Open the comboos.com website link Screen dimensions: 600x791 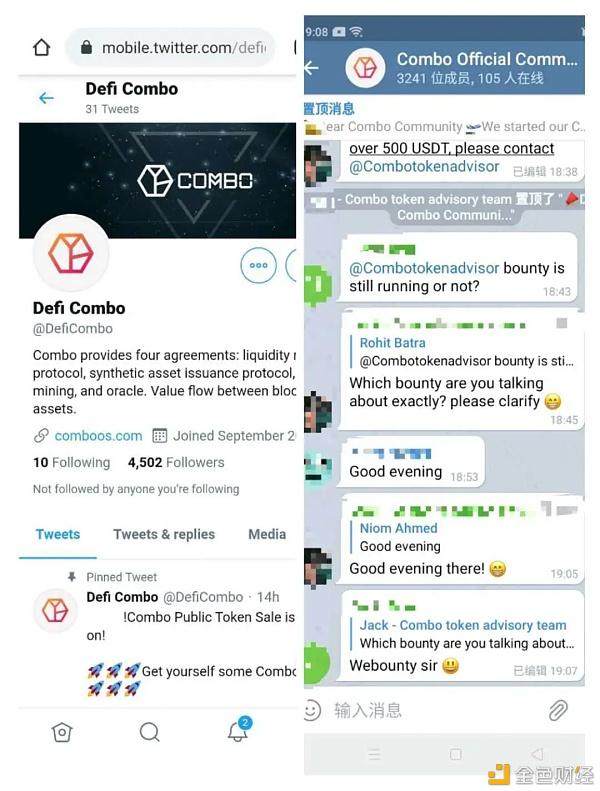pyautogui.click(x=98, y=436)
